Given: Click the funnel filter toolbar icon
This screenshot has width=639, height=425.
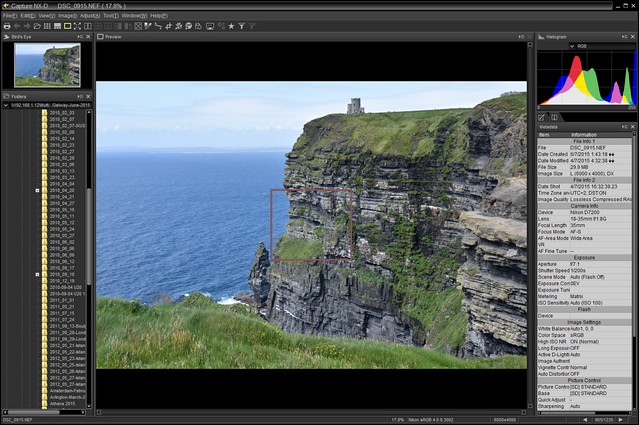Looking at the screenshot, I should (242, 26).
